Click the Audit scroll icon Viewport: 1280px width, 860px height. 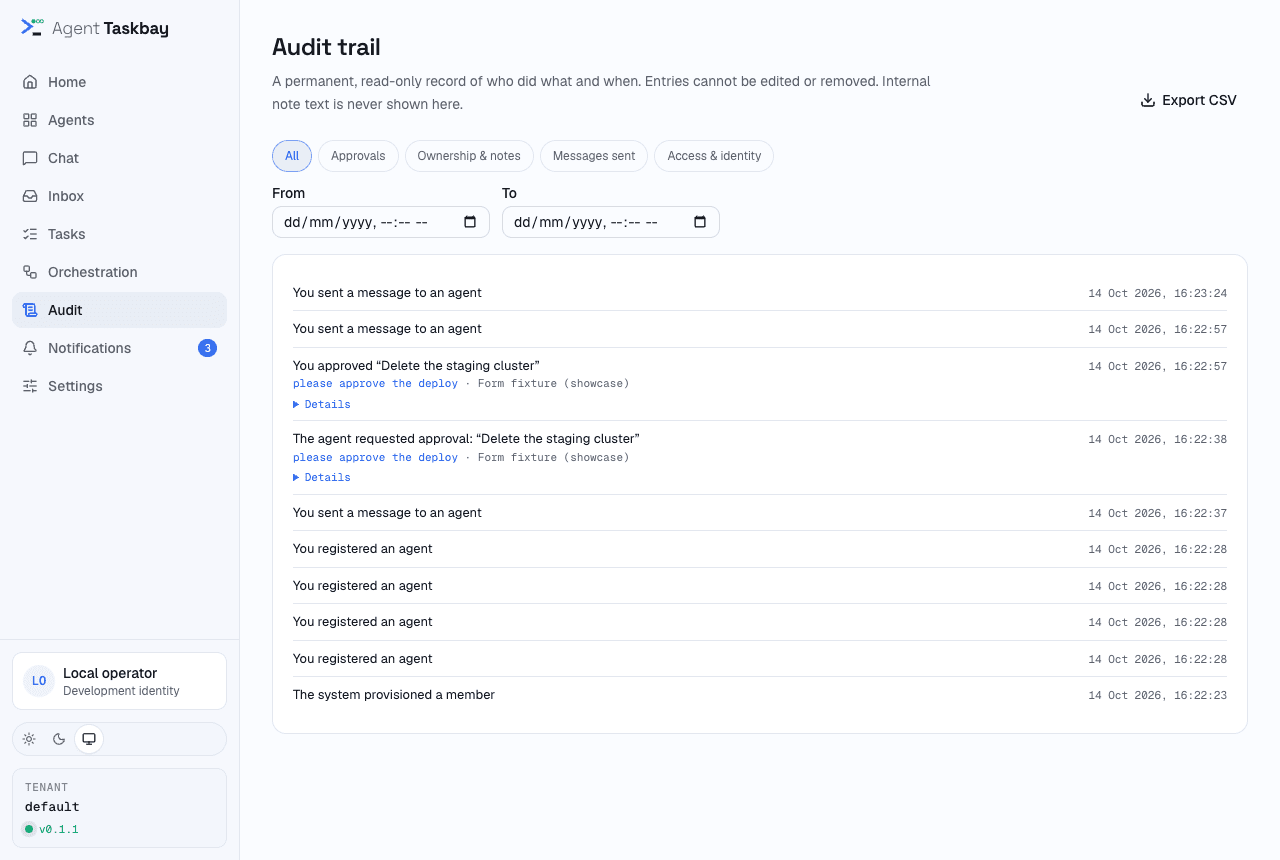point(30,310)
